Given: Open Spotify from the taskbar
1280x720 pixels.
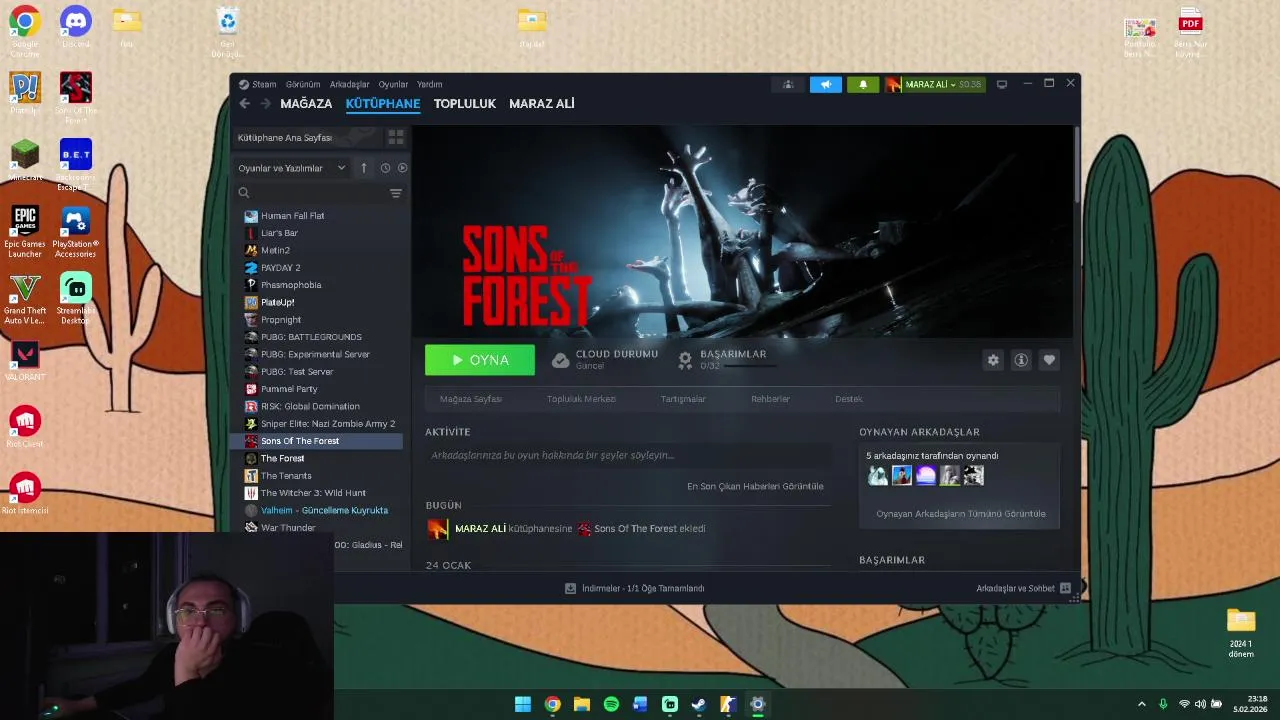Looking at the screenshot, I should (x=611, y=704).
